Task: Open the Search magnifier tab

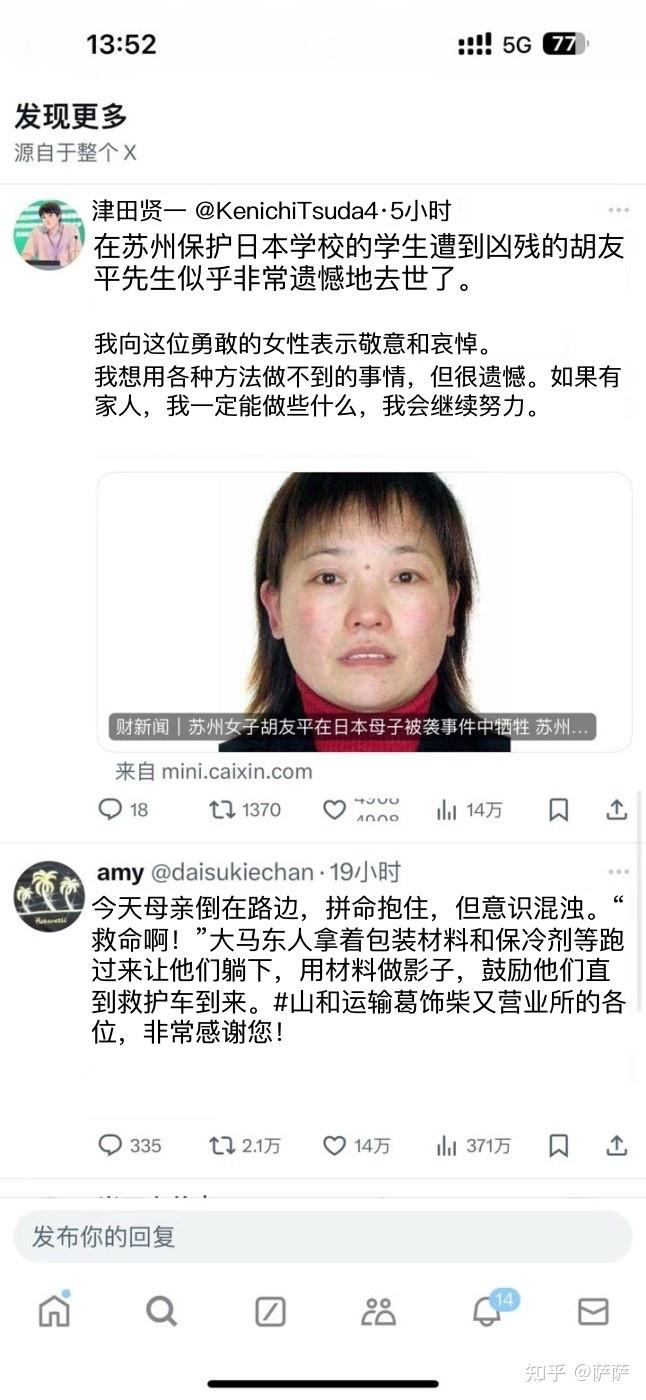Action: point(162,1310)
